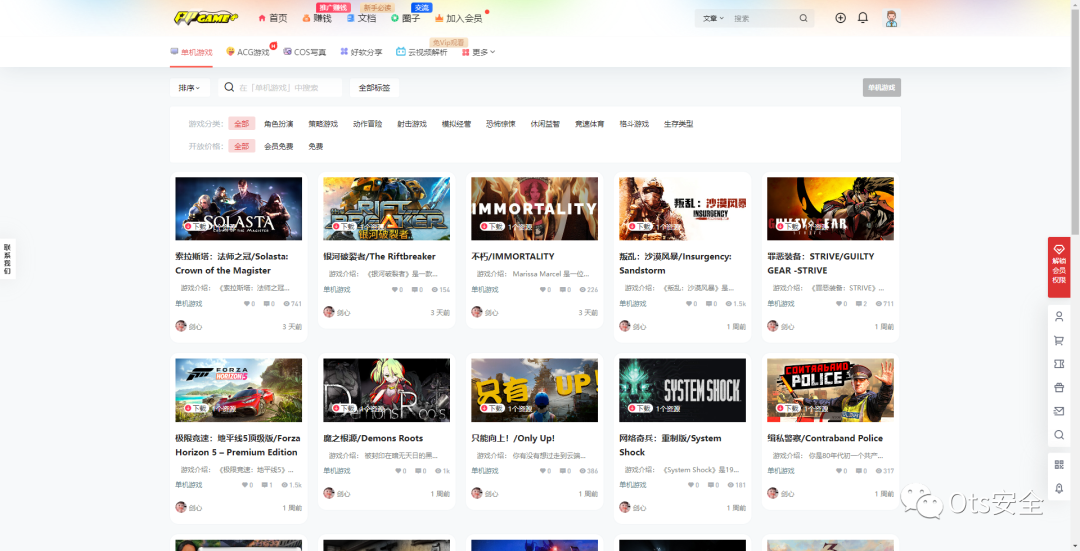1080x551 pixels.
Task: Open the System Shock thumbnail
Action: point(683,390)
